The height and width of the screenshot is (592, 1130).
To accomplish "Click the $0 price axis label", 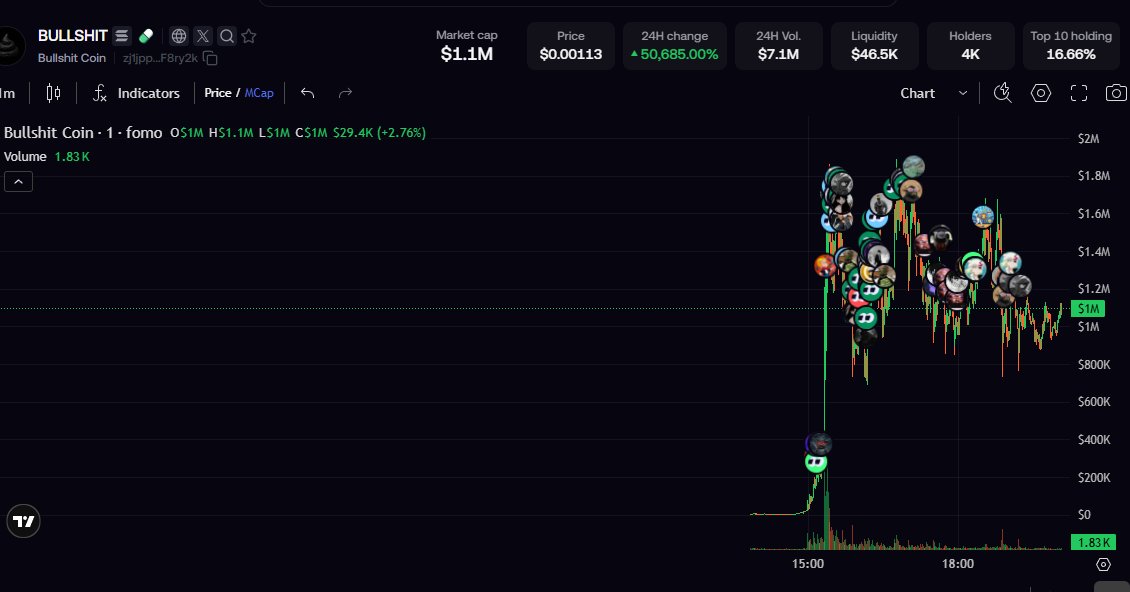I will pyautogui.click(x=1084, y=515).
